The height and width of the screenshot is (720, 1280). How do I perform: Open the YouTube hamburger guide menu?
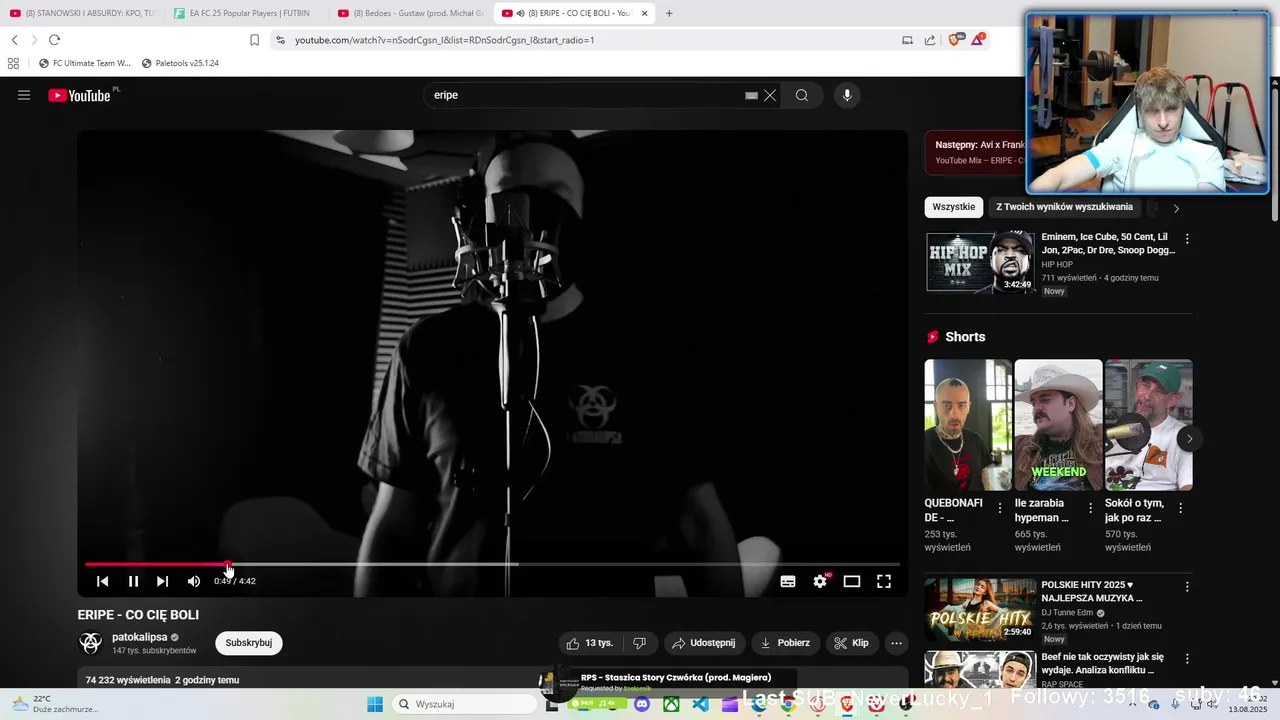[x=24, y=95]
